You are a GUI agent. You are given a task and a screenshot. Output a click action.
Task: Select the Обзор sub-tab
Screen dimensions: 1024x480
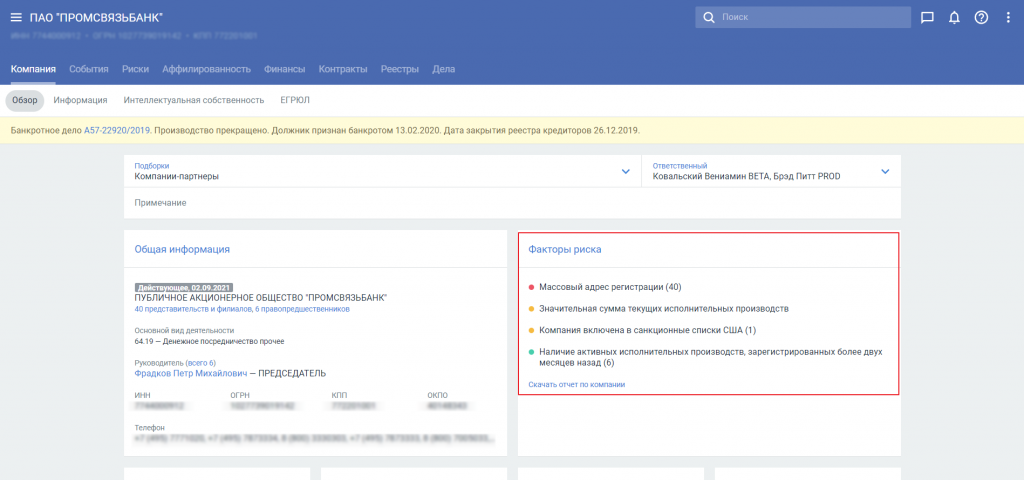point(25,101)
